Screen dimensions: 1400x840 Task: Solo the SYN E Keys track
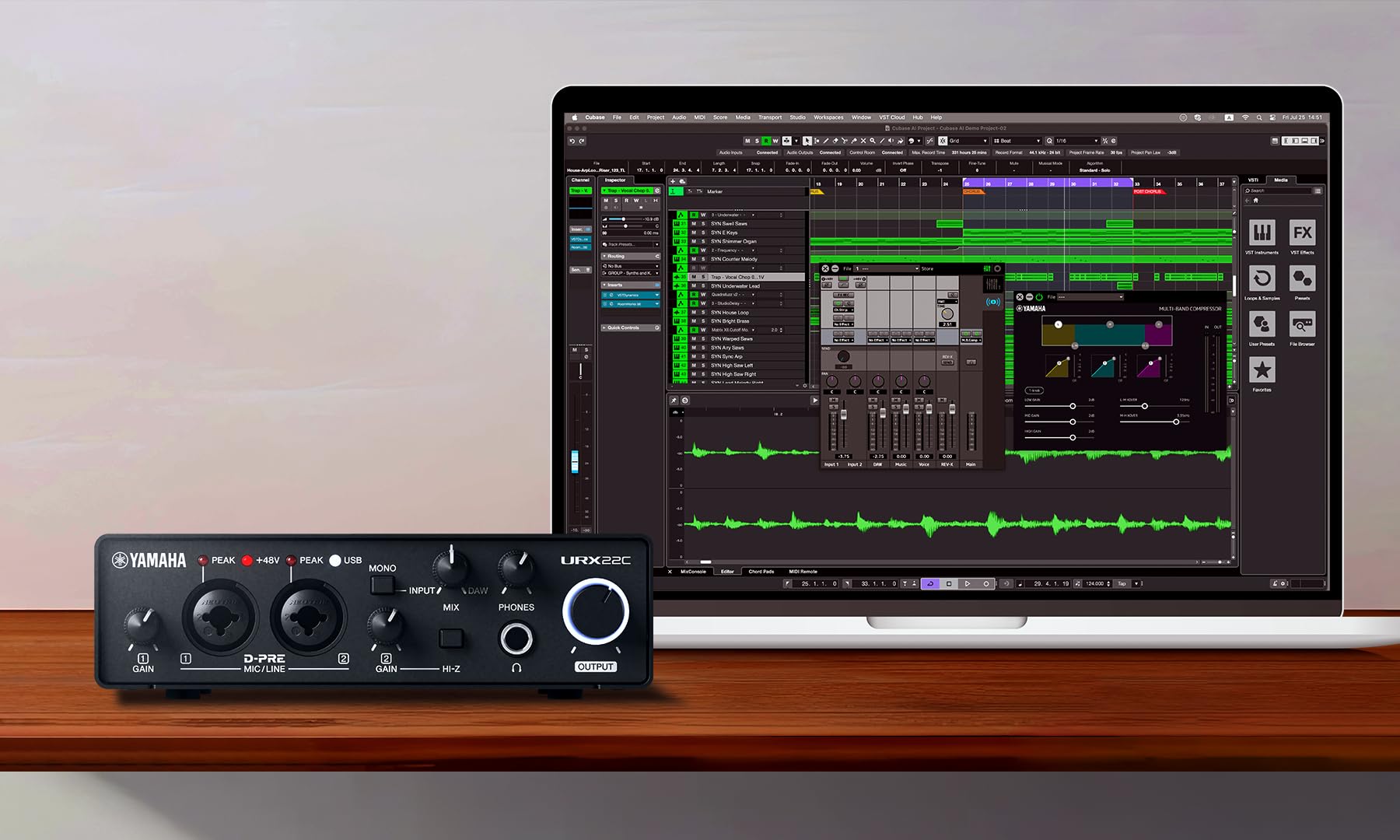(703, 233)
